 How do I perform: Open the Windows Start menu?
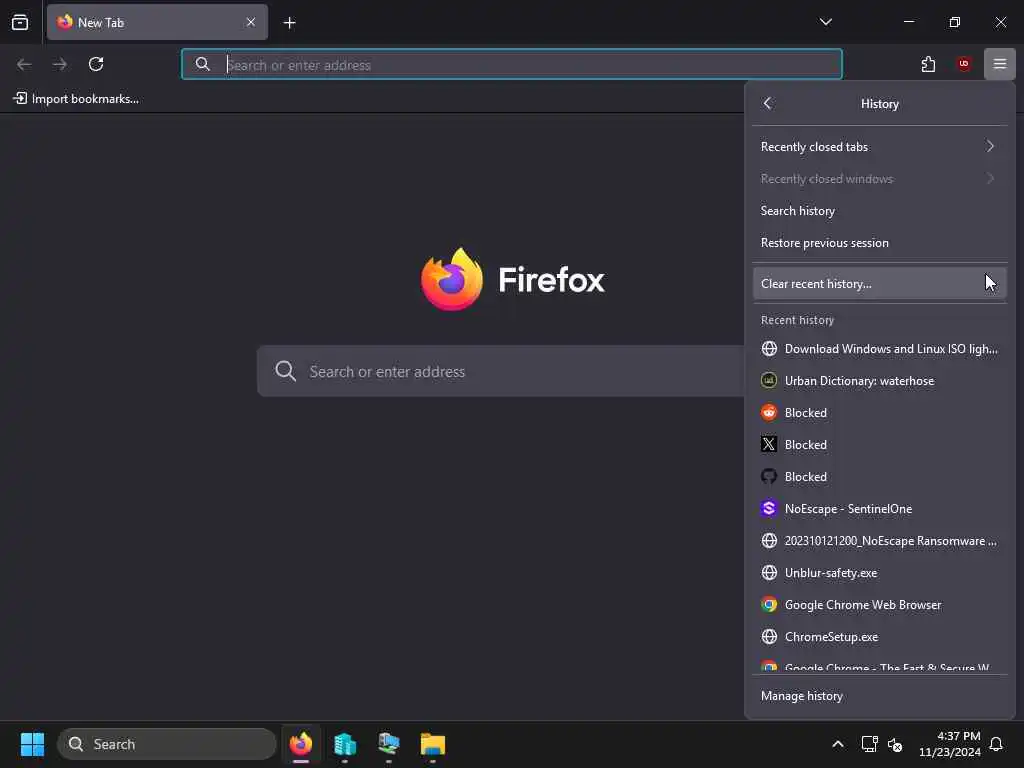tap(32, 744)
